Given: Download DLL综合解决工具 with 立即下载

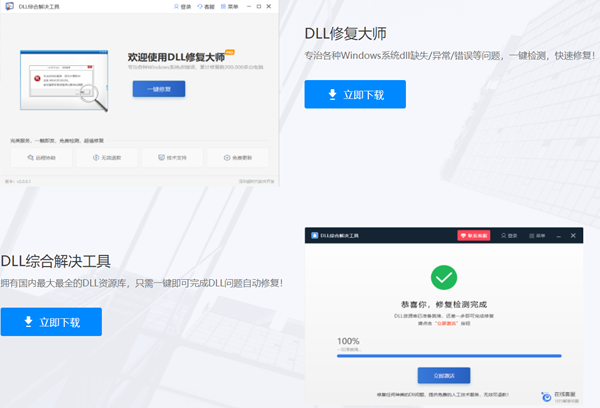Looking at the screenshot, I should tap(51, 322).
